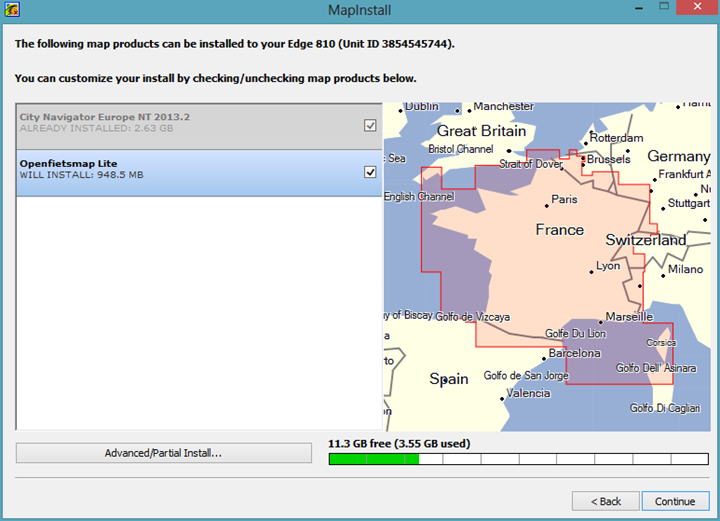Viewport: 720px width, 521px height.
Task: Click the Valencia label on the map
Action: [528, 393]
